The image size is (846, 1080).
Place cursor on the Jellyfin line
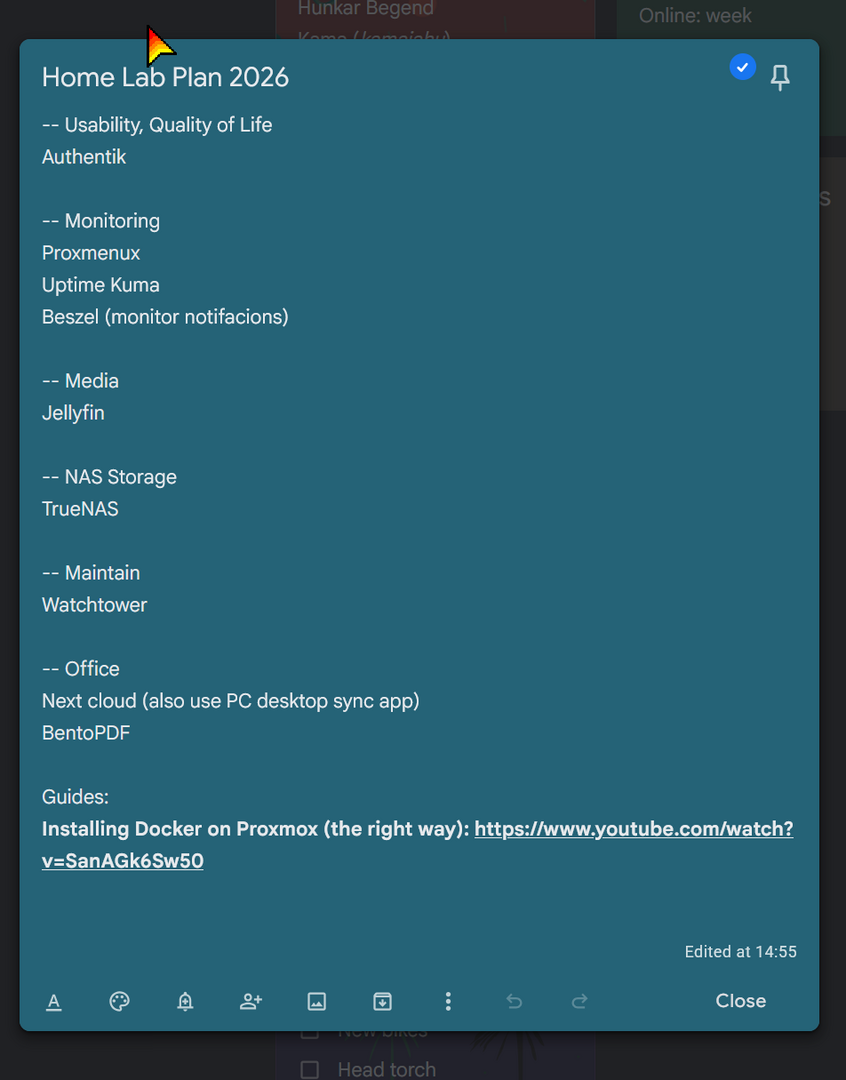point(73,413)
